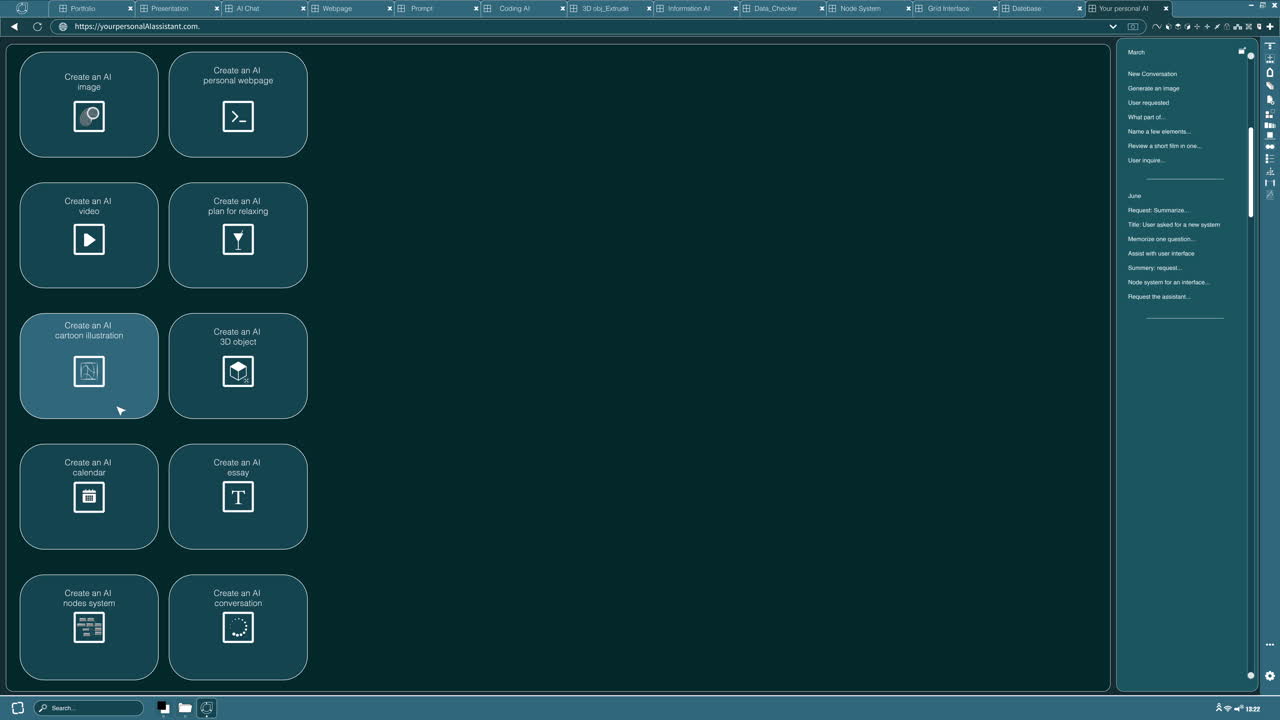The image size is (1280, 720).
Task: Open the New Conversation history entry
Action: point(1152,74)
